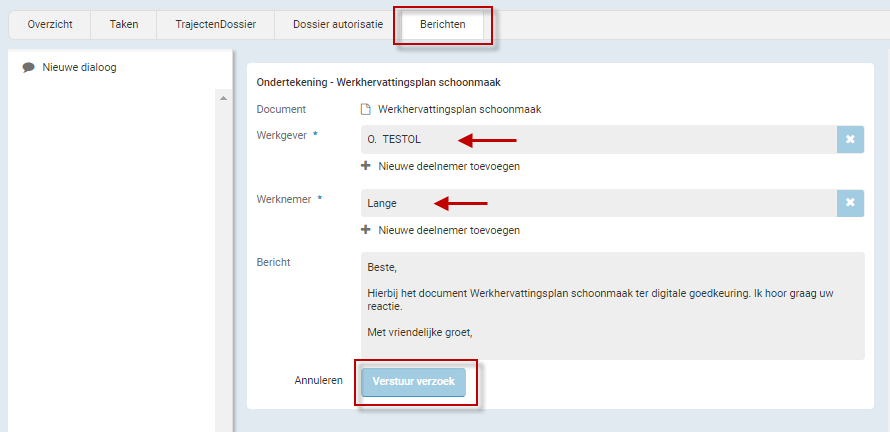Cancel the request via Annuleren
The image size is (890, 432).
click(x=319, y=381)
